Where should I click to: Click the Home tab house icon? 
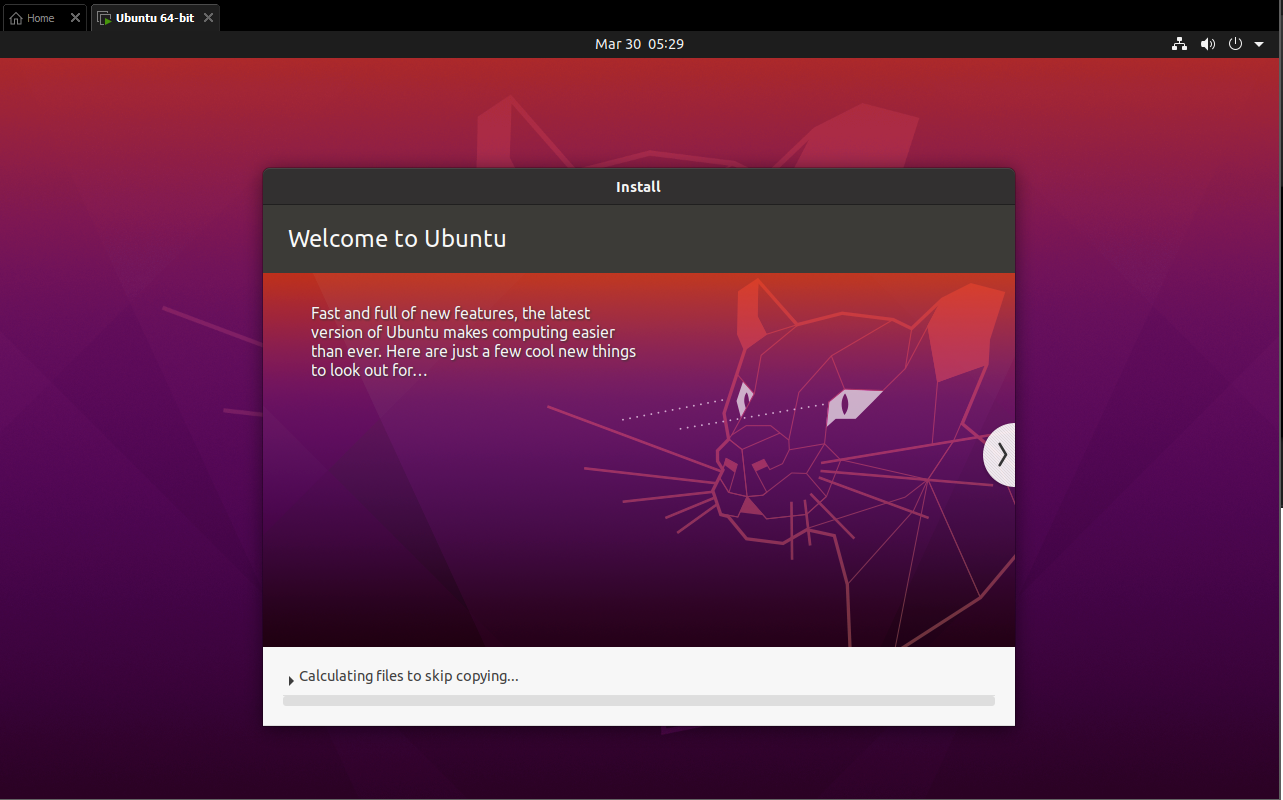click(16, 18)
